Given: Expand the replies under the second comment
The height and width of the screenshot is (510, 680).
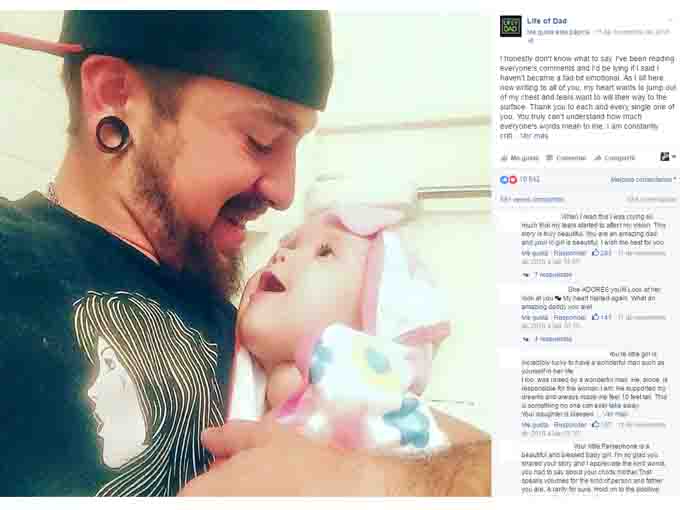Looking at the screenshot, I should (x=548, y=339).
